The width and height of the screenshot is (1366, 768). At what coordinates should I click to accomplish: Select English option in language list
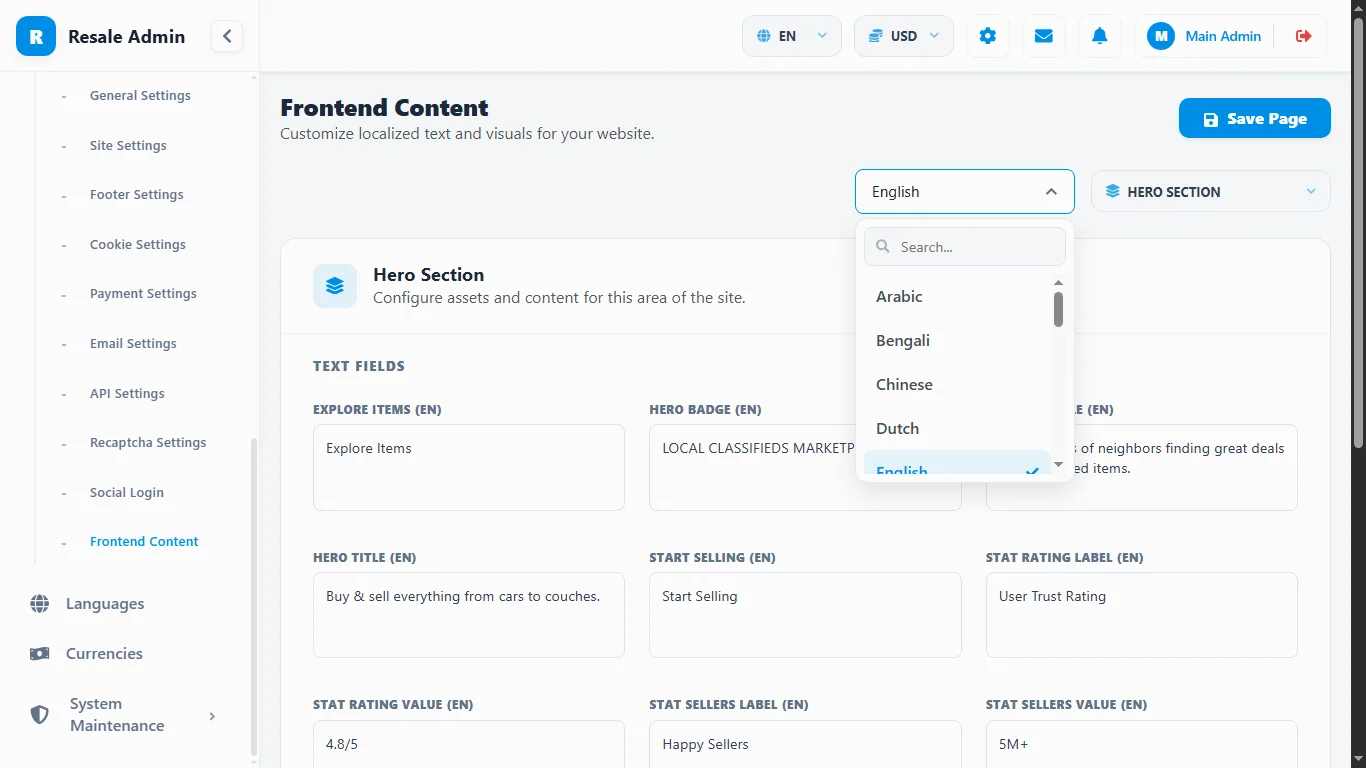pyautogui.click(x=957, y=464)
